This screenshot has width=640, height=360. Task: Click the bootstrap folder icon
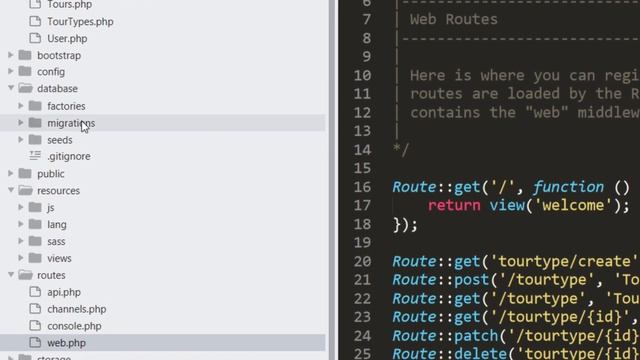click(25, 55)
